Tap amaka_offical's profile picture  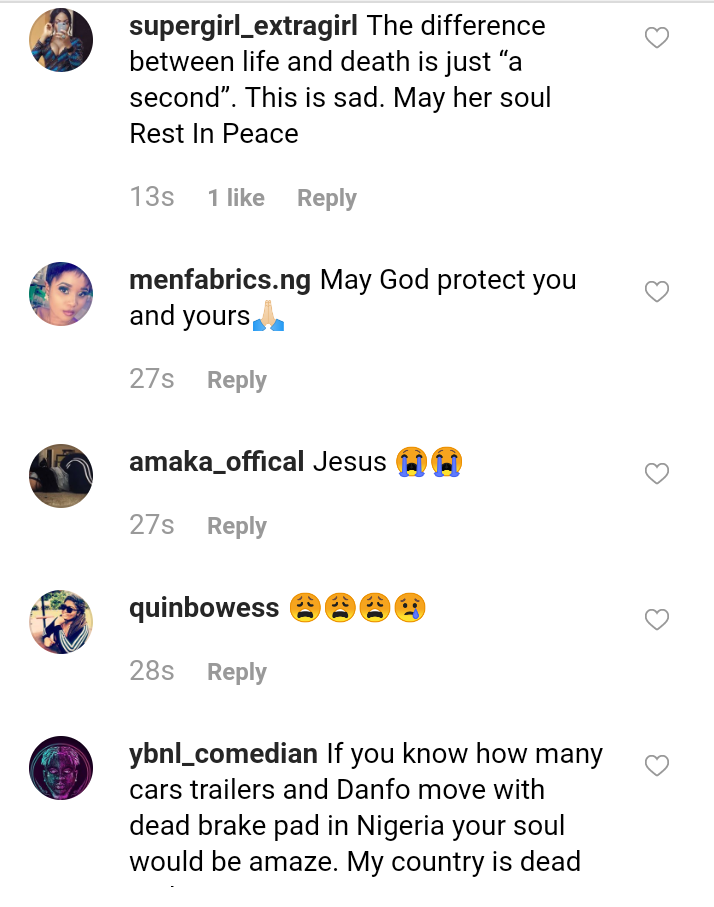click(x=61, y=475)
